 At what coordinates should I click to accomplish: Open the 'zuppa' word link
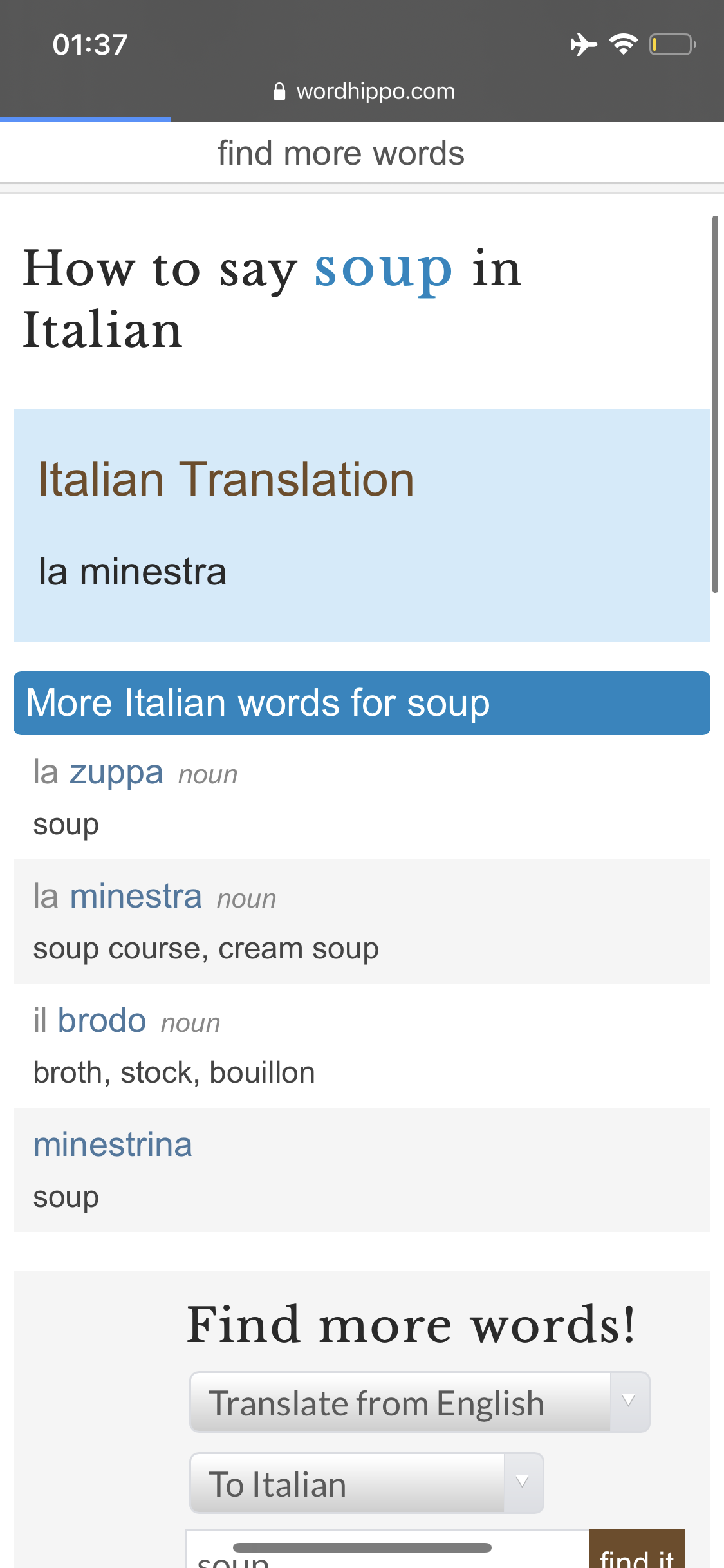pos(116,772)
